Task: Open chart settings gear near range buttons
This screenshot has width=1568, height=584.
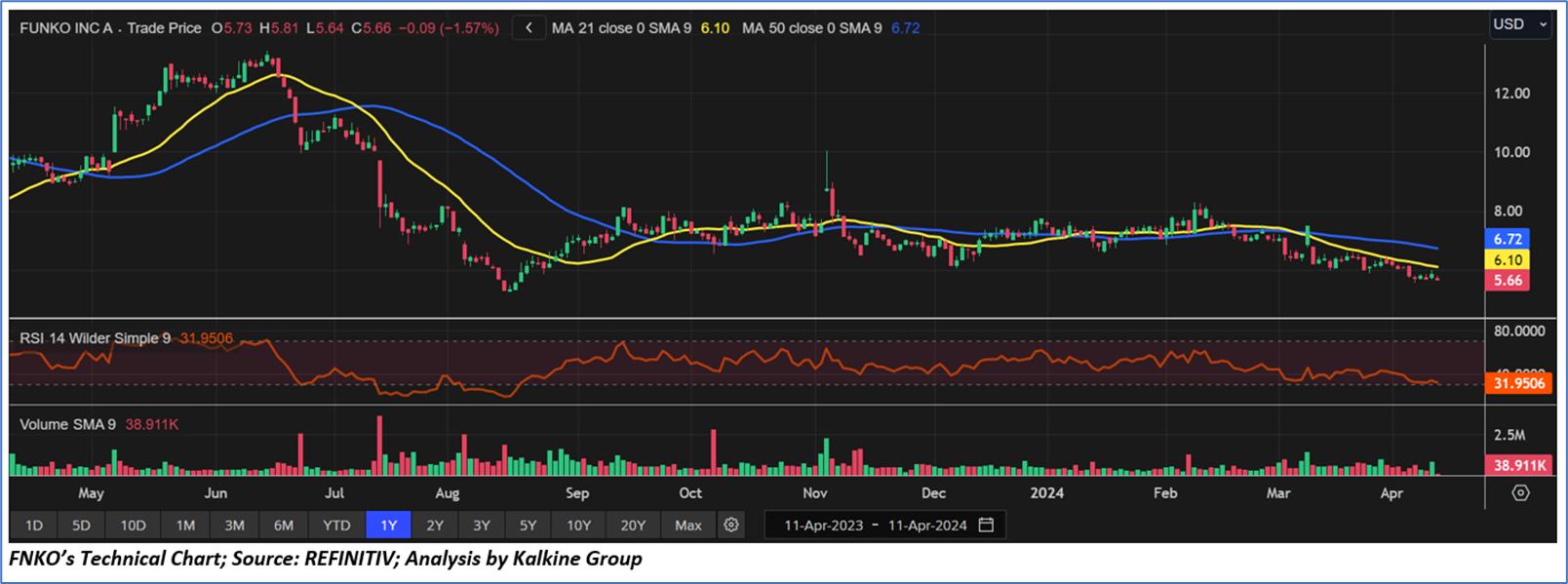Action: [x=731, y=525]
